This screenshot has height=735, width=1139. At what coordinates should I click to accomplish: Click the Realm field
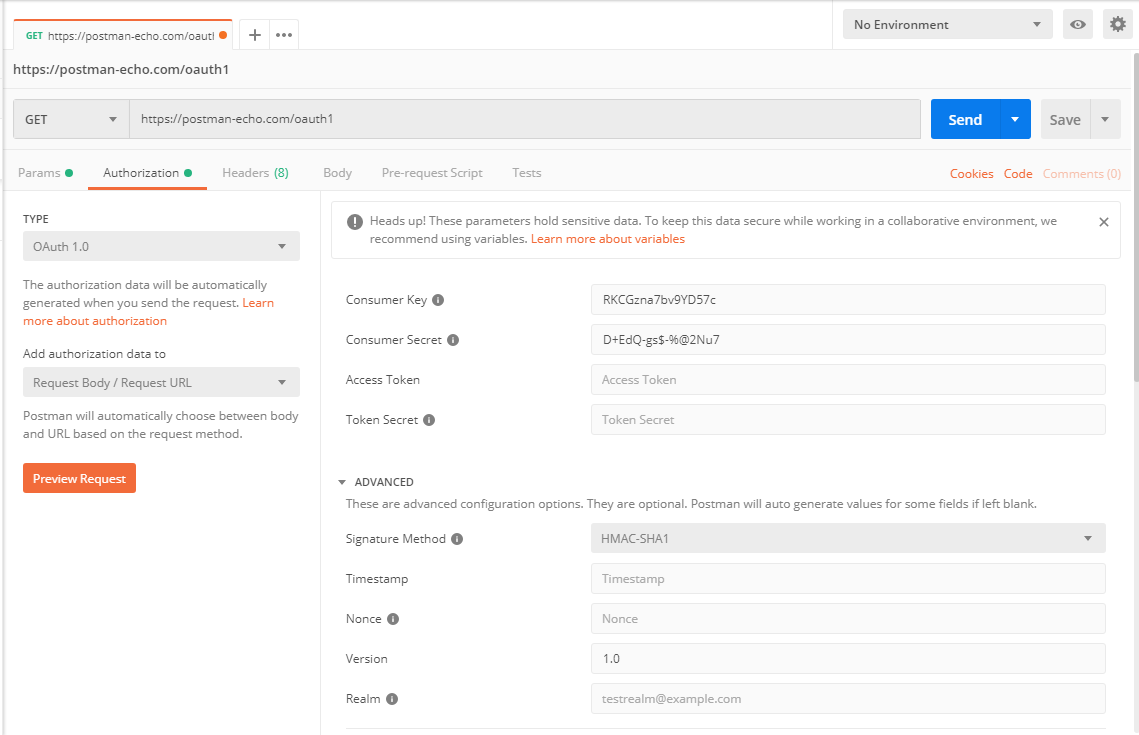(848, 698)
